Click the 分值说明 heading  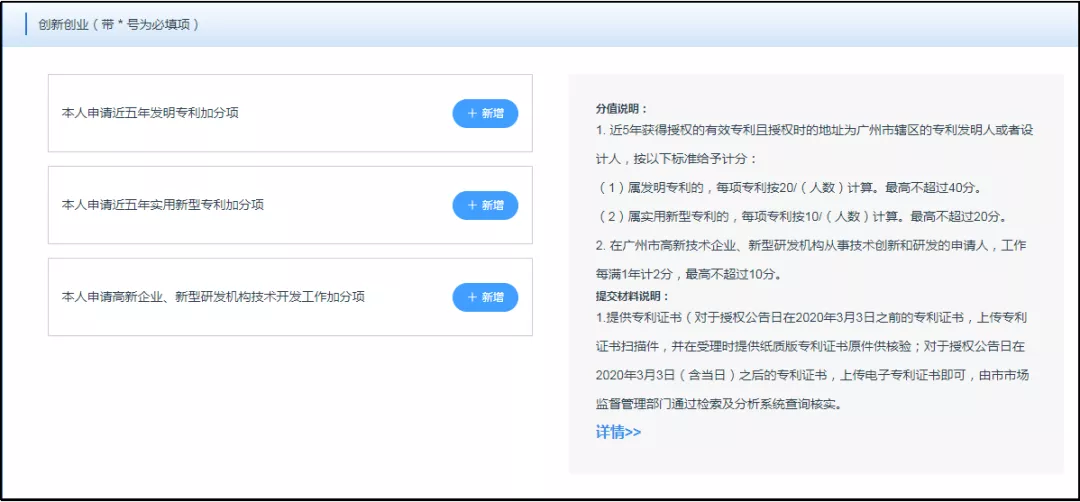coord(622,109)
